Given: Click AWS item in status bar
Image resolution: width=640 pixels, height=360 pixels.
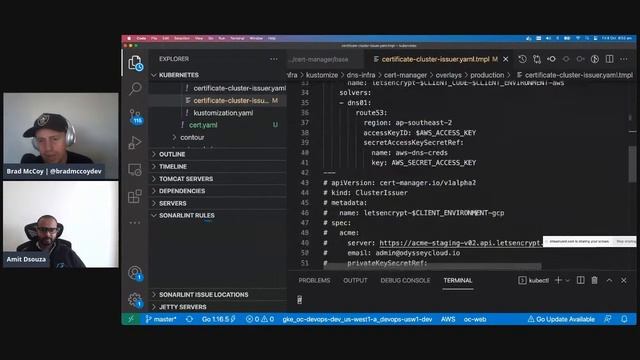Looking at the screenshot, I should [448, 319].
